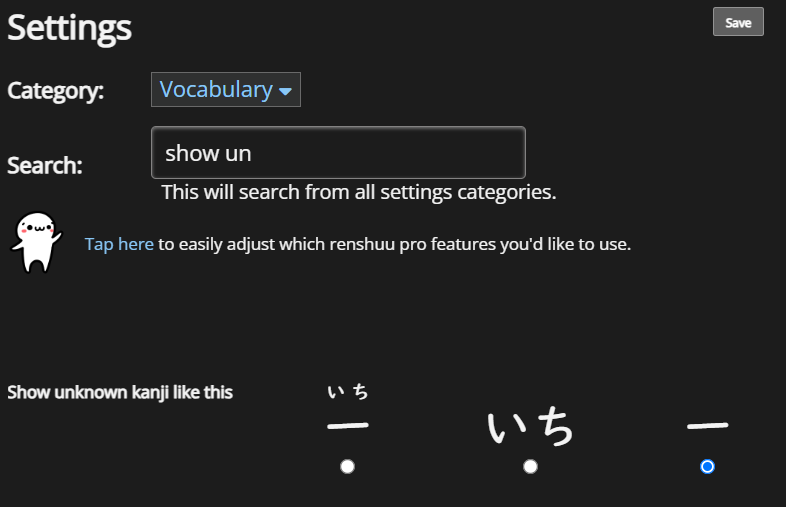Focus the search field containing 'show un'
This screenshot has width=786, height=507.
pos(338,152)
